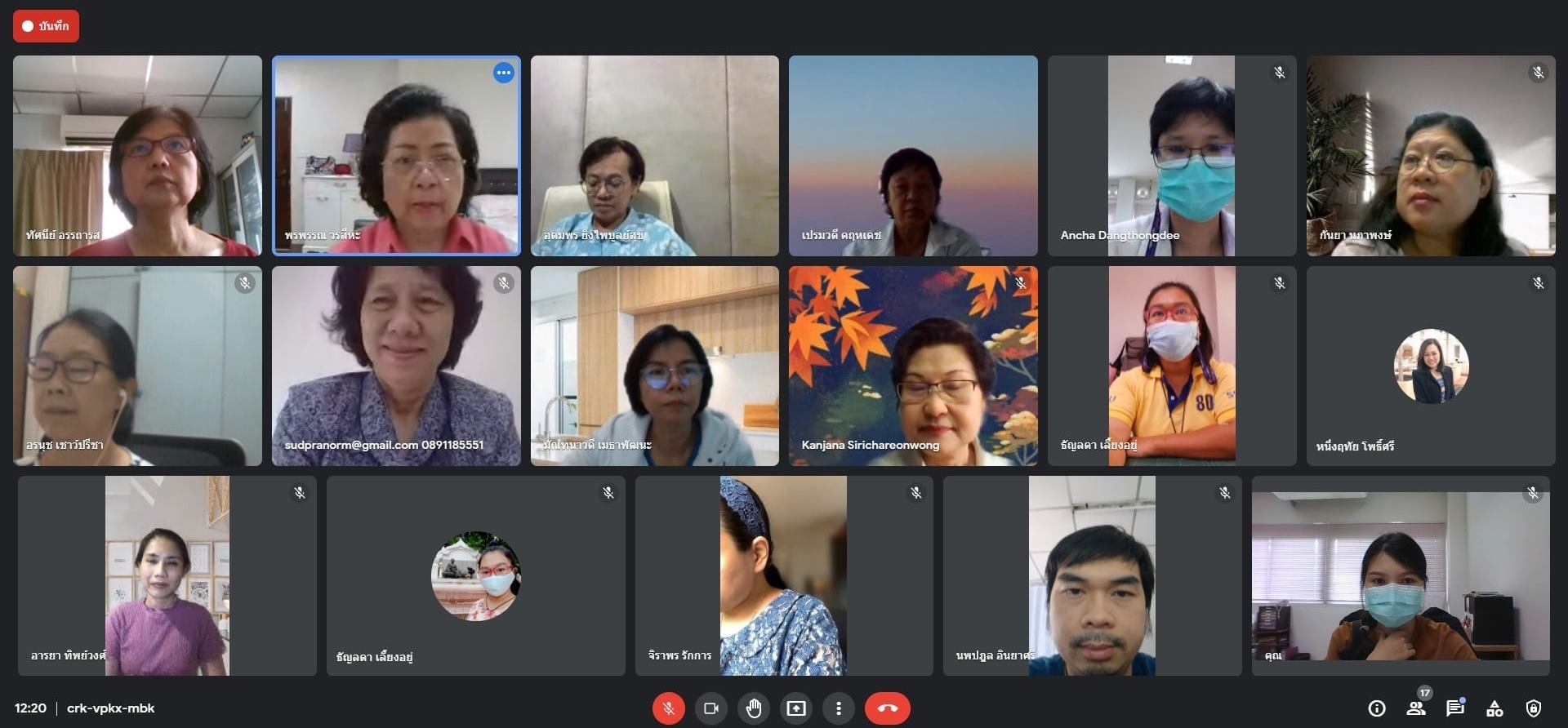The width and height of the screenshot is (1568, 728).
Task: Click the muted mic icon on Ancha's tile
Action: point(1280,73)
